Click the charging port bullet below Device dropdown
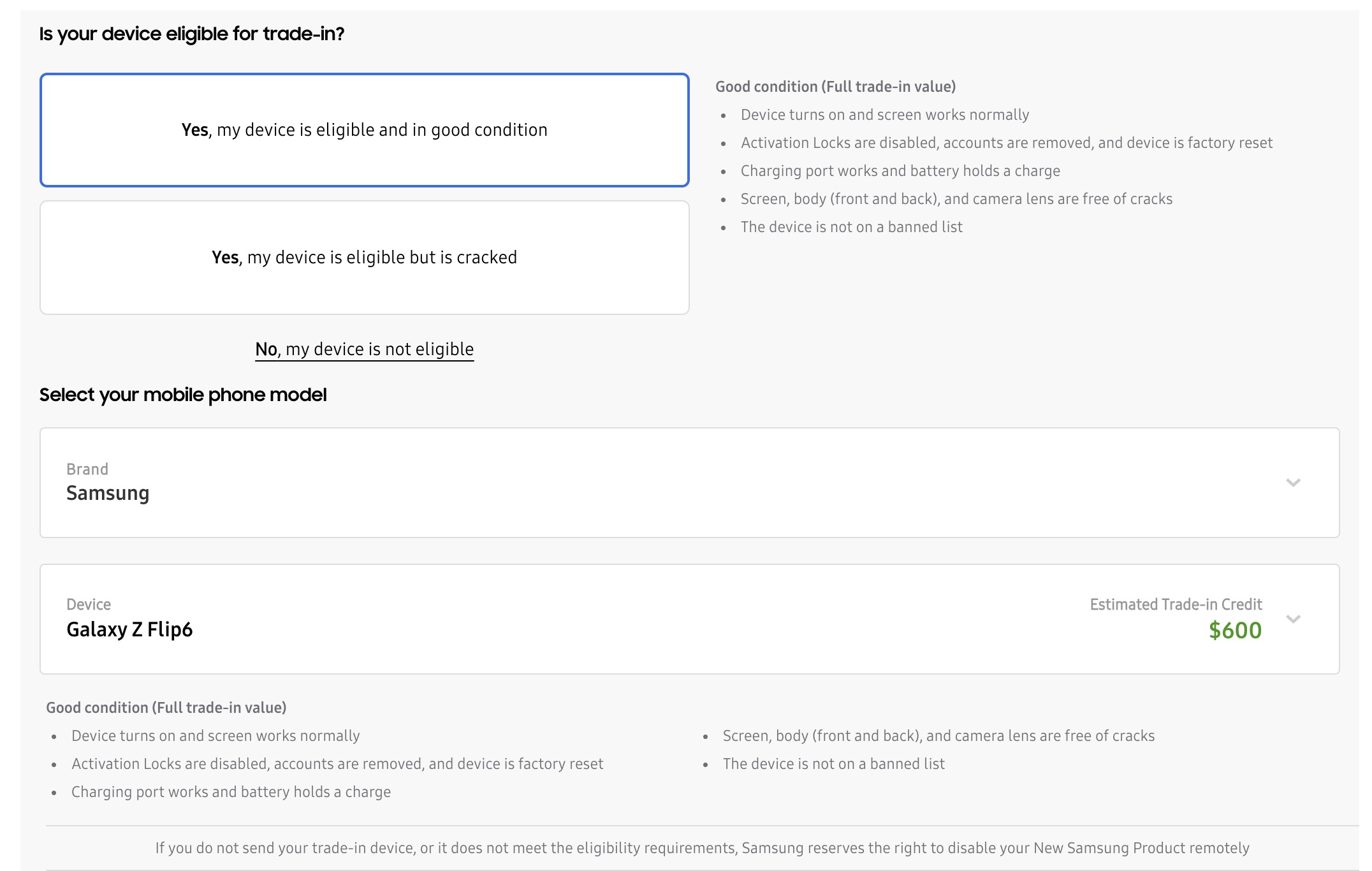1372x871 pixels. coord(231,792)
